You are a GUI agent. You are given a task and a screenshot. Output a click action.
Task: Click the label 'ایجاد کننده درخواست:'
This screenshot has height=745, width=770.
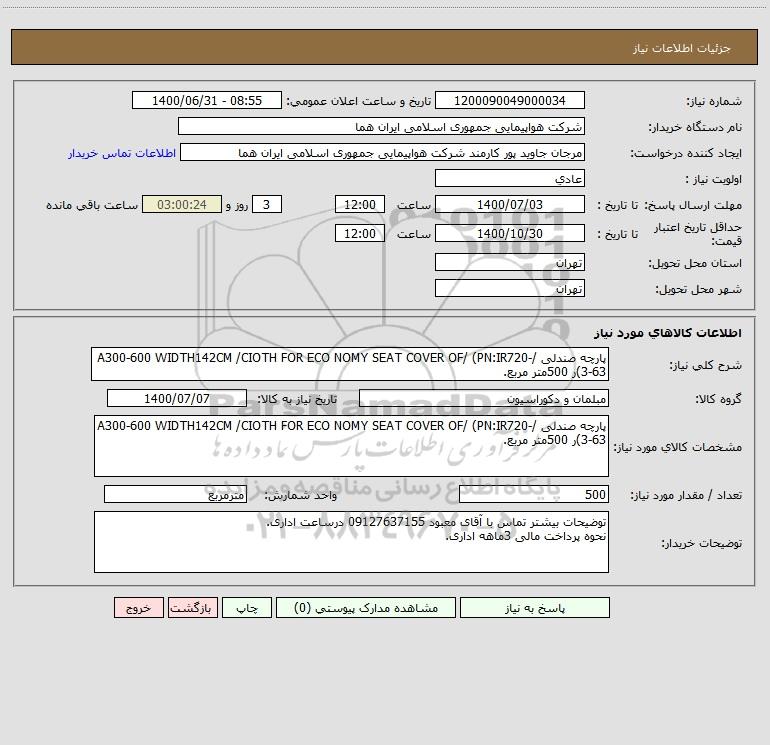686,154
